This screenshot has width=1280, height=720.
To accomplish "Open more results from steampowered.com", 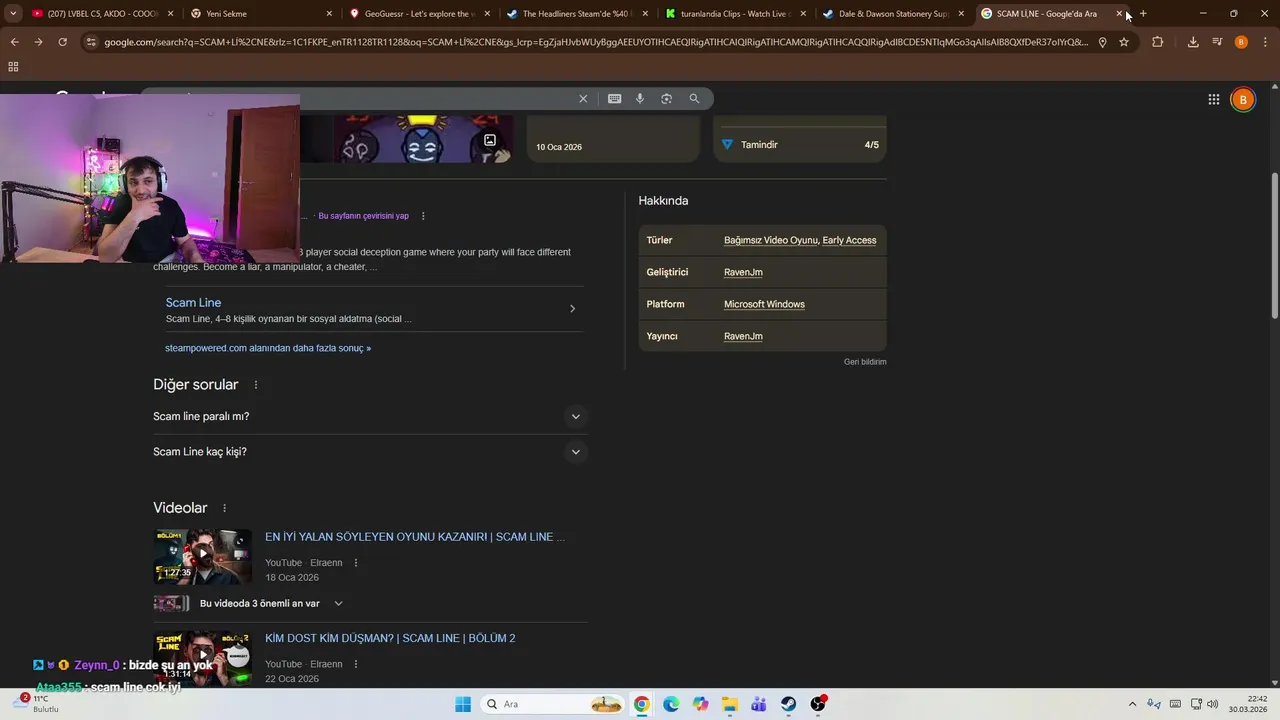I will (x=268, y=348).
